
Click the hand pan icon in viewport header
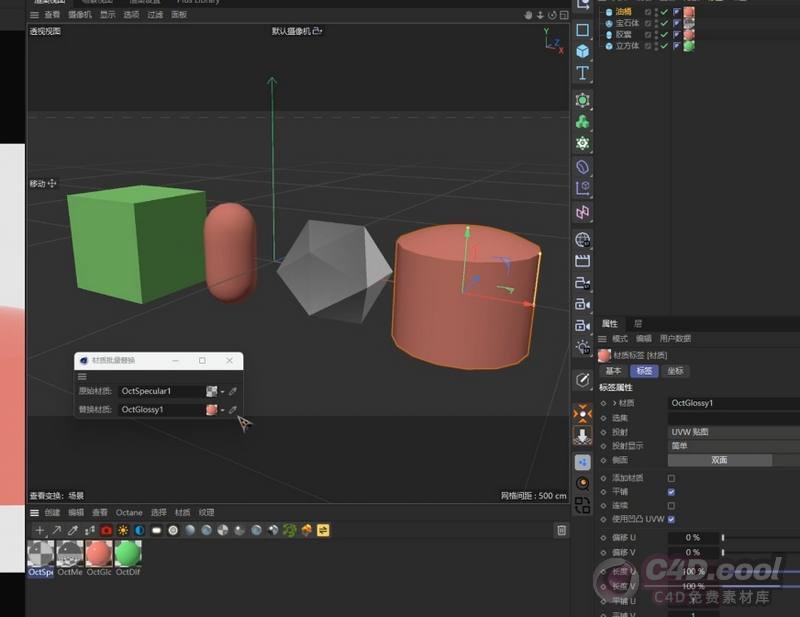pos(528,15)
